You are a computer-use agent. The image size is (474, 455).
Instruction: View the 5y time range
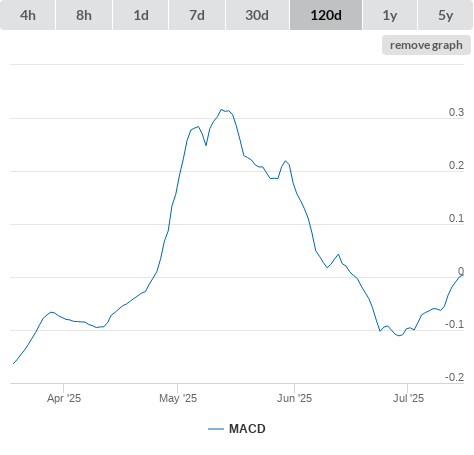coord(446,15)
